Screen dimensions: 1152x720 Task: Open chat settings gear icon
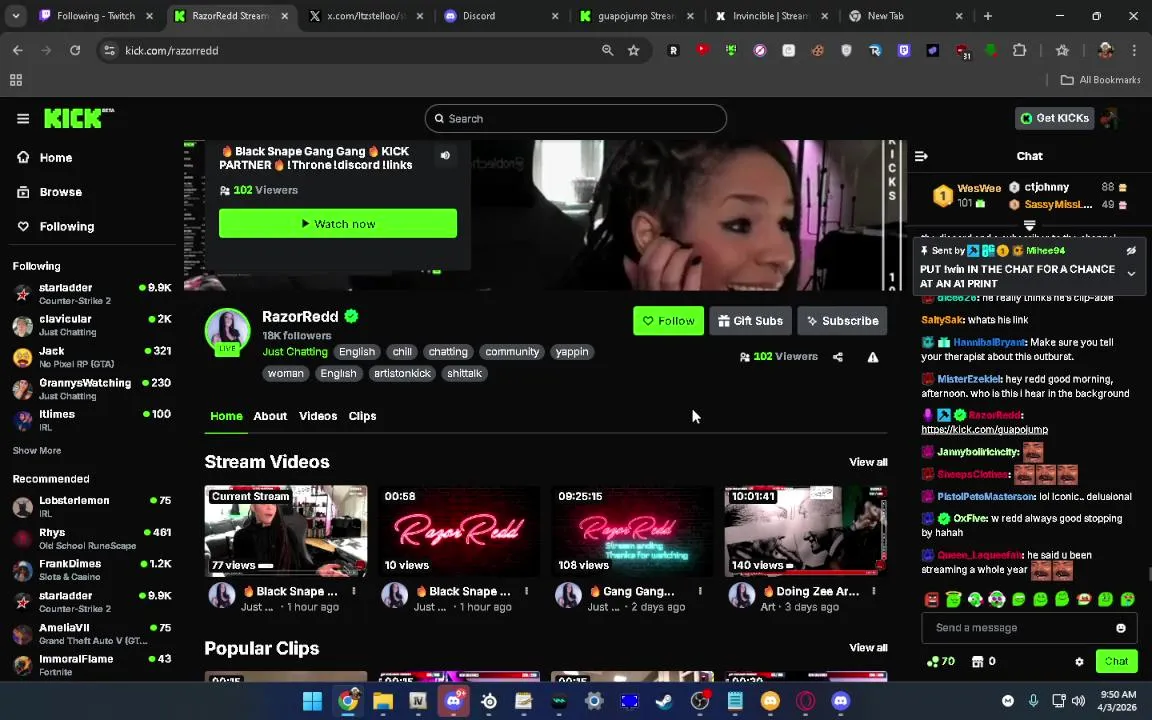tap(1079, 661)
